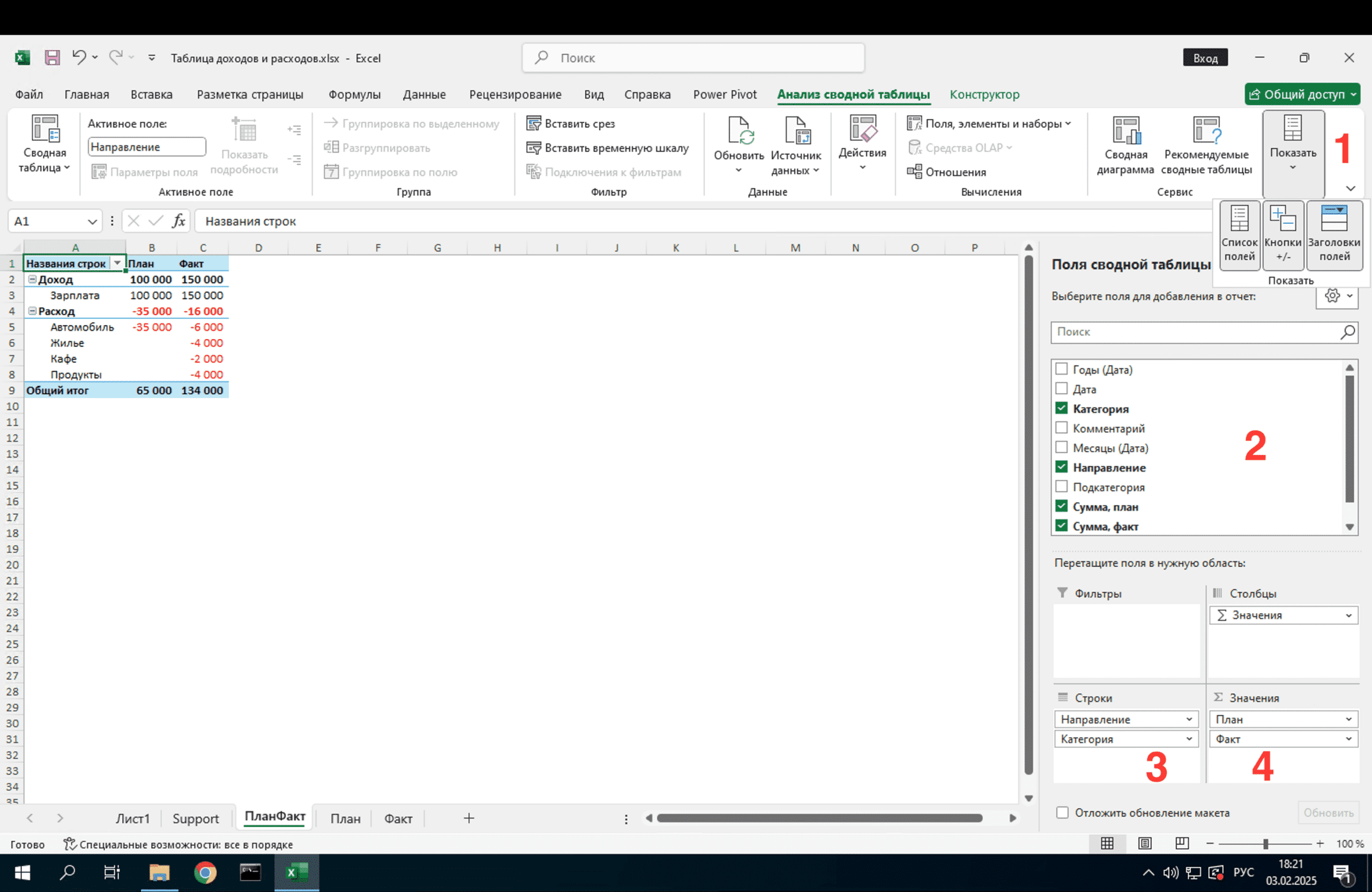Open План dropdown in Значения area
Image resolution: width=1372 pixels, height=892 pixels.
click(x=1348, y=719)
